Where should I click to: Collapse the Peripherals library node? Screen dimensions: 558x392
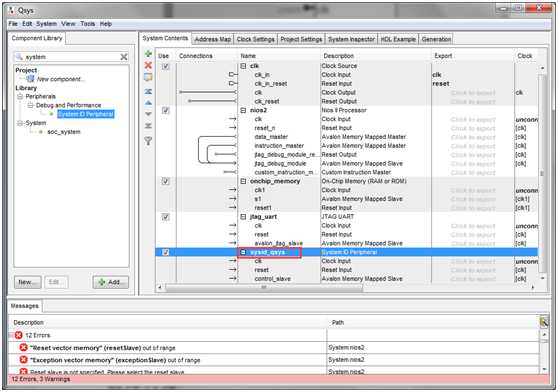20,96
